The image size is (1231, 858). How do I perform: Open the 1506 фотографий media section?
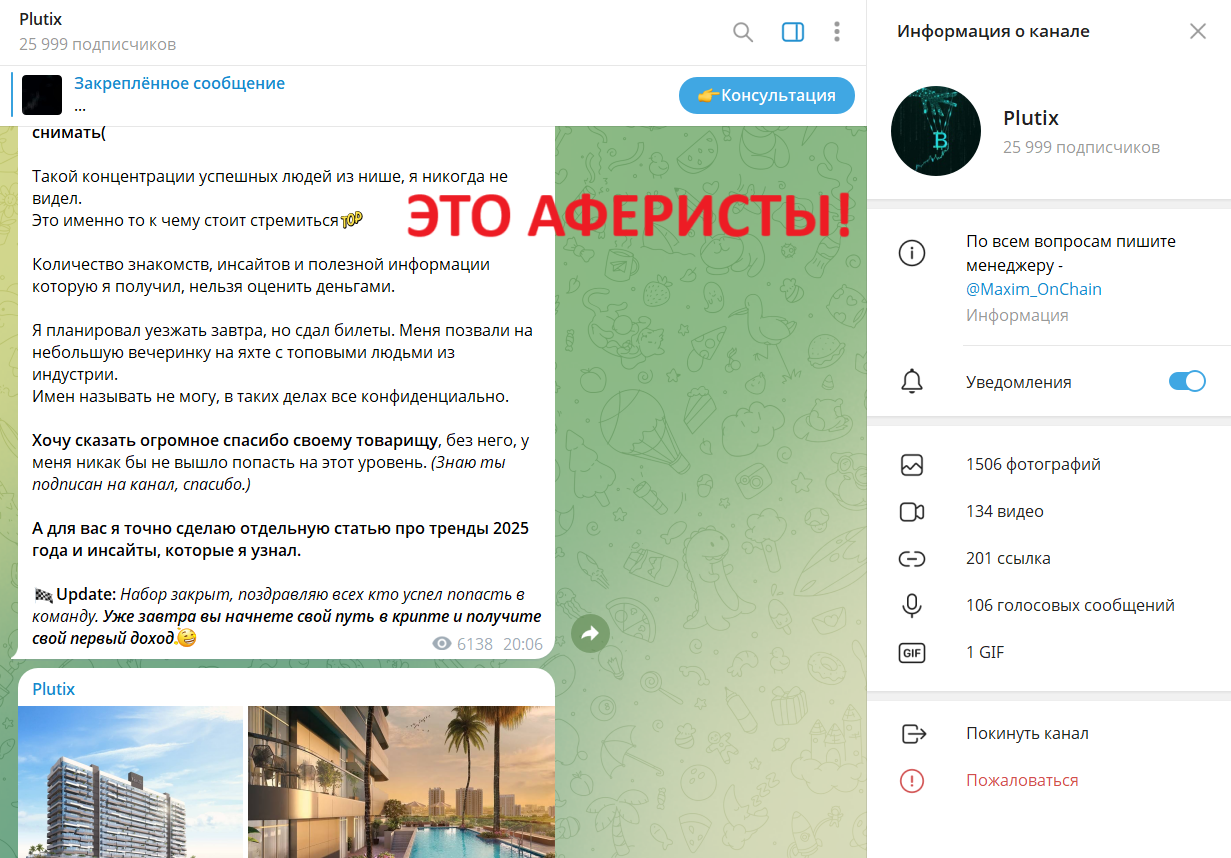point(1049,464)
